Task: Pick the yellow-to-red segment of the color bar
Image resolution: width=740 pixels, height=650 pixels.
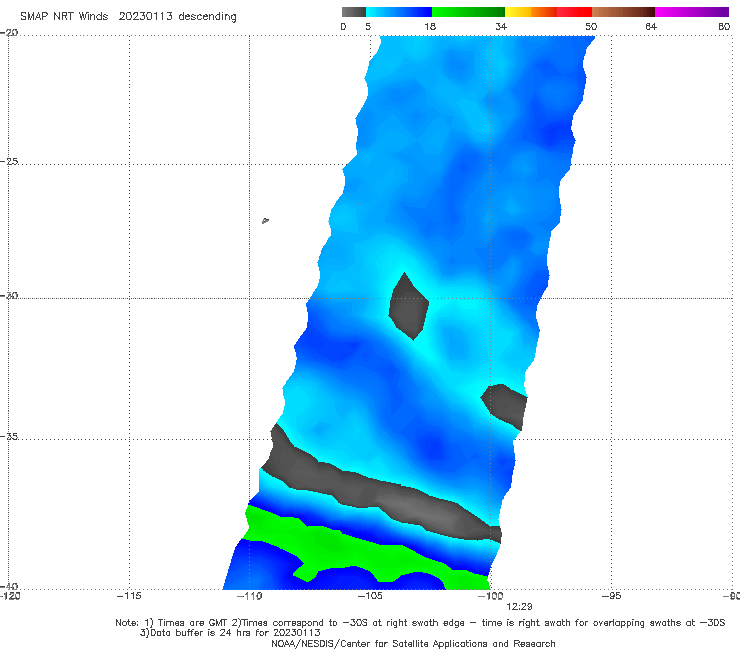Action: tap(548, 12)
